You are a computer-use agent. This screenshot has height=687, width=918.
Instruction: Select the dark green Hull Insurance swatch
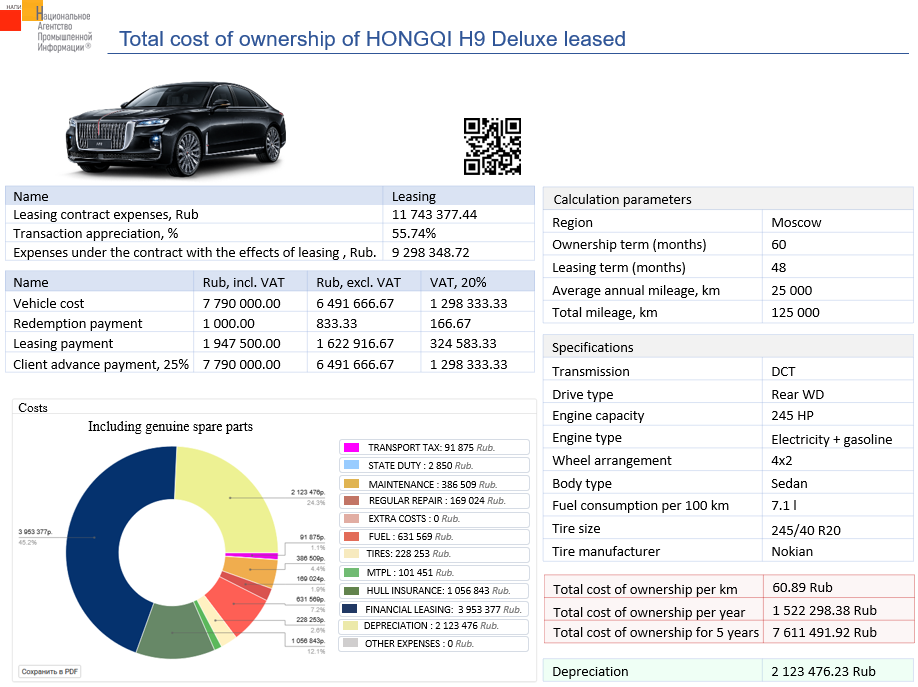coord(351,590)
